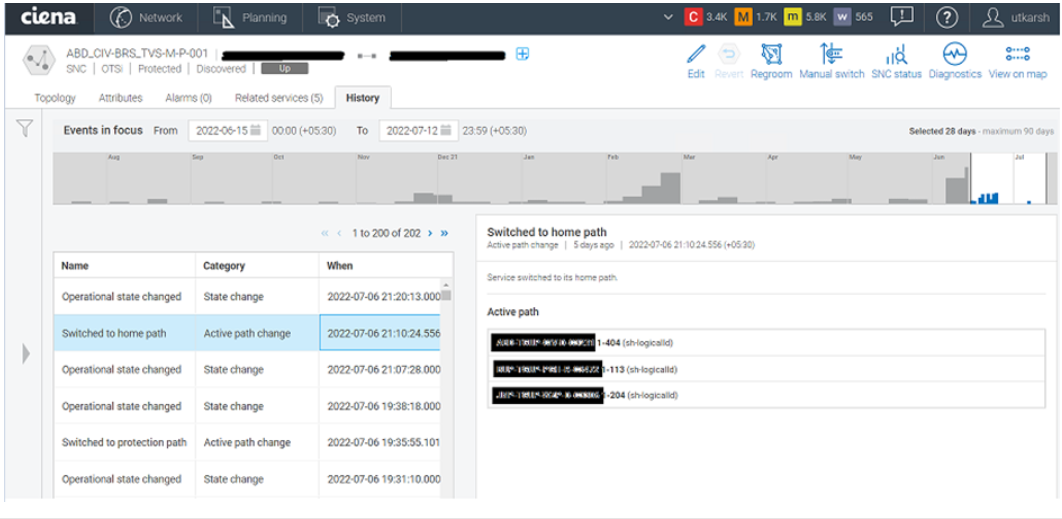Click the orange Major alarms badge
The width and height of the screenshot is (1062, 519).
743,18
